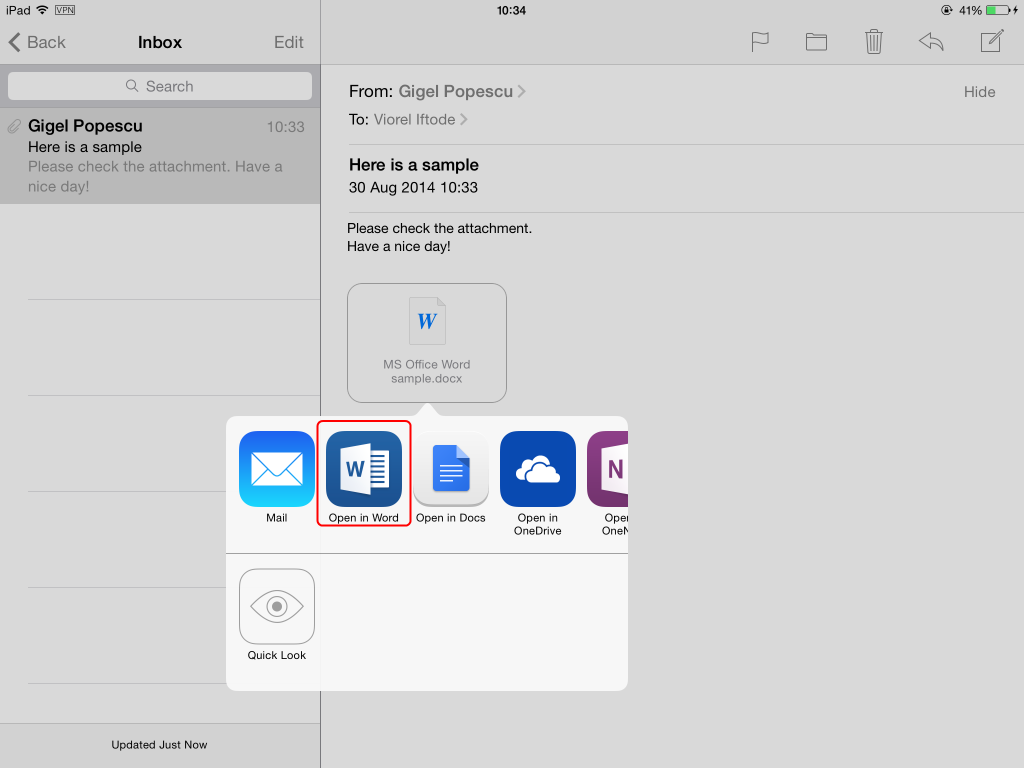
Task: Hide the message header details
Action: [980, 92]
